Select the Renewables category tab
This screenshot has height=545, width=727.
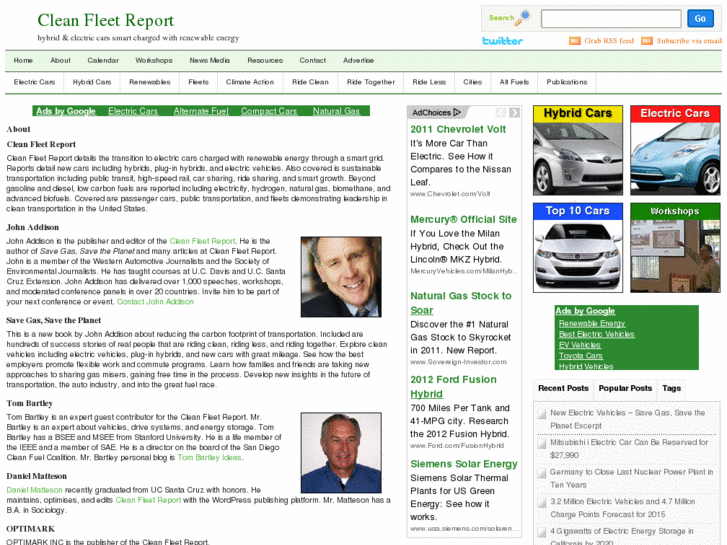point(150,82)
